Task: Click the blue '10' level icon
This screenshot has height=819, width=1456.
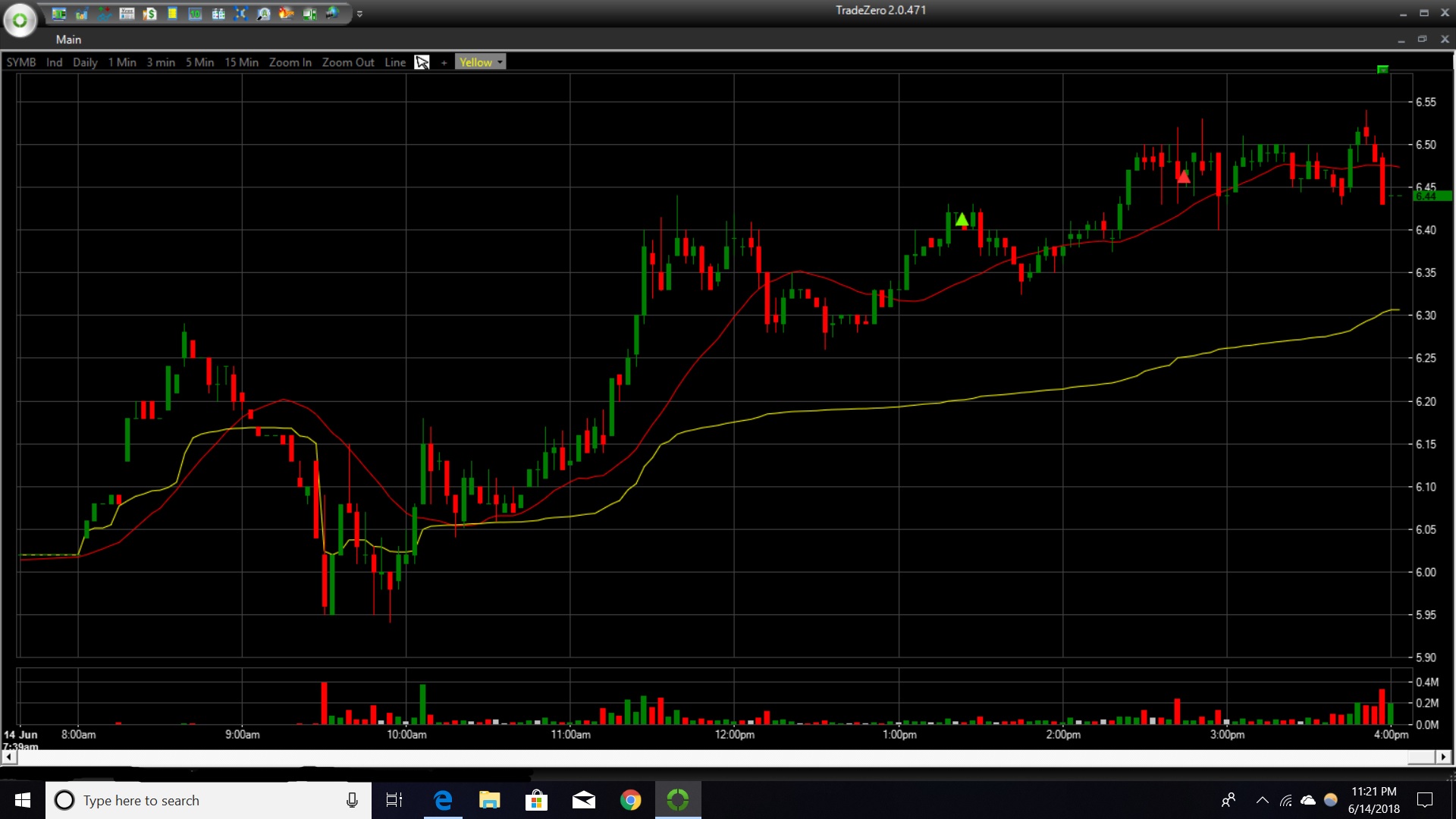Action: pyautogui.click(x=195, y=14)
